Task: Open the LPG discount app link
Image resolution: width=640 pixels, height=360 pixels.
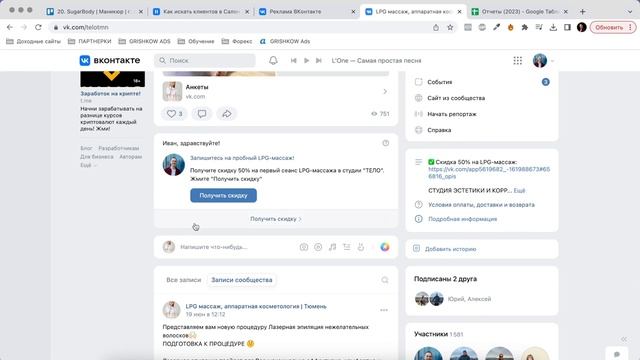Action: coord(489,173)
